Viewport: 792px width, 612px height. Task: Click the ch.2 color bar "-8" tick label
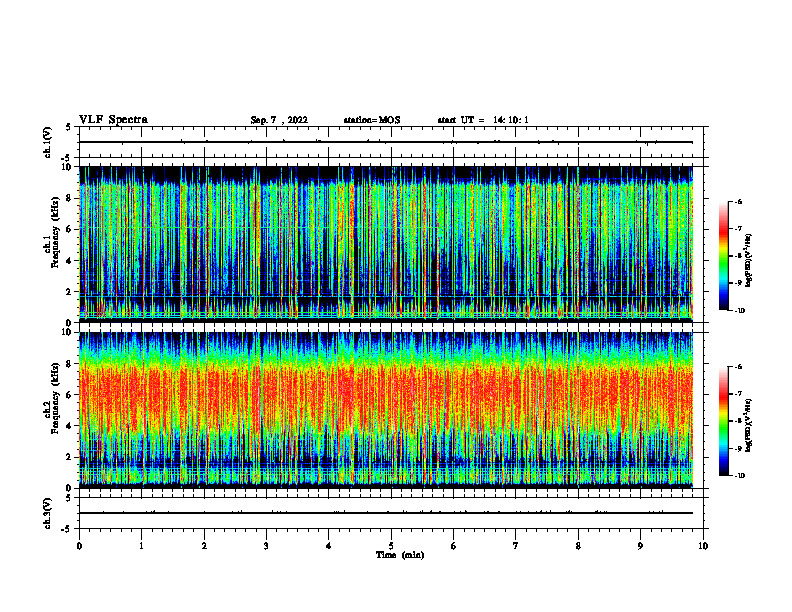coord(738,421)
